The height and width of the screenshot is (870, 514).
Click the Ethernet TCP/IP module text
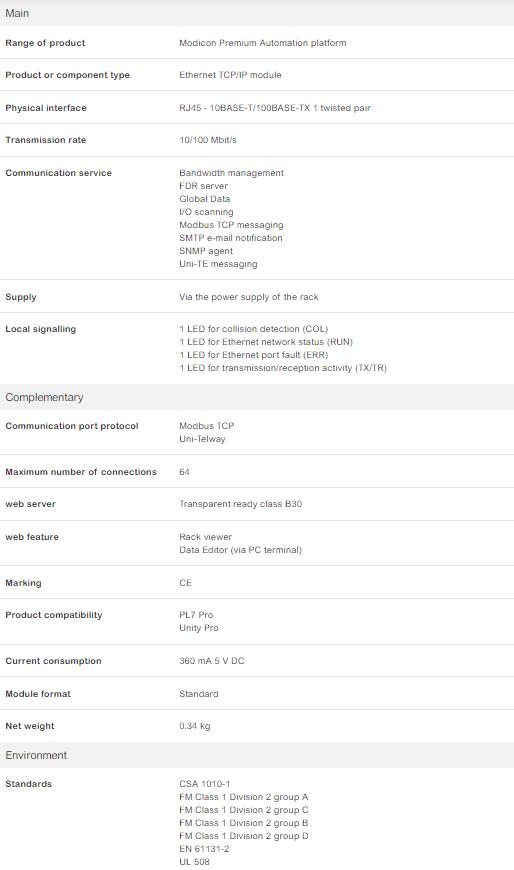click(230, 75)
